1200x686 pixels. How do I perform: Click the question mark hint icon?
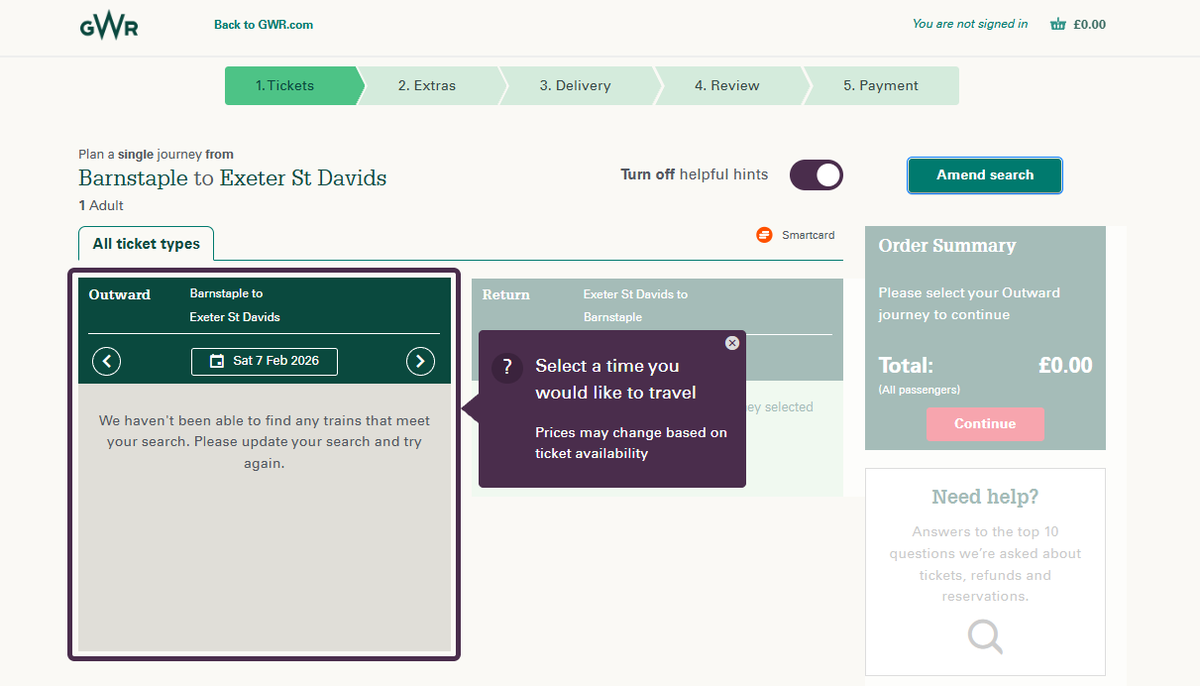[507, 368]
